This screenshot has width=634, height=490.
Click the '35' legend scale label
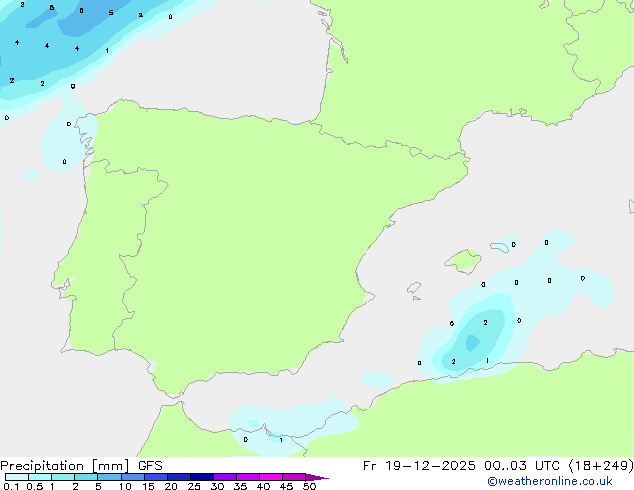click(x=240, y=486)
